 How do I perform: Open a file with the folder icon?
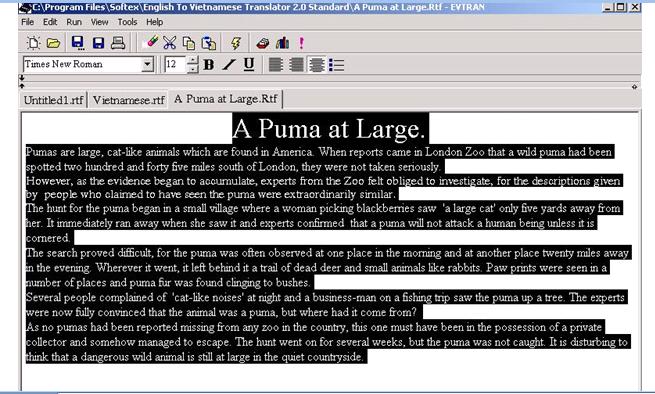(x=53, y=43)
